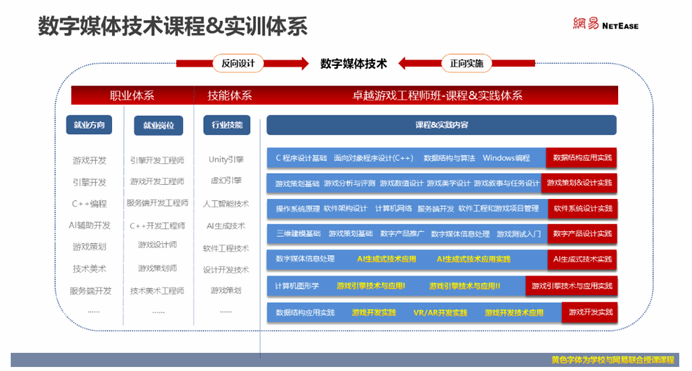Click the red 游戏引擎技术与应用实践 box
Viewport: 692px width, 371px height.
tap(572, 286)
